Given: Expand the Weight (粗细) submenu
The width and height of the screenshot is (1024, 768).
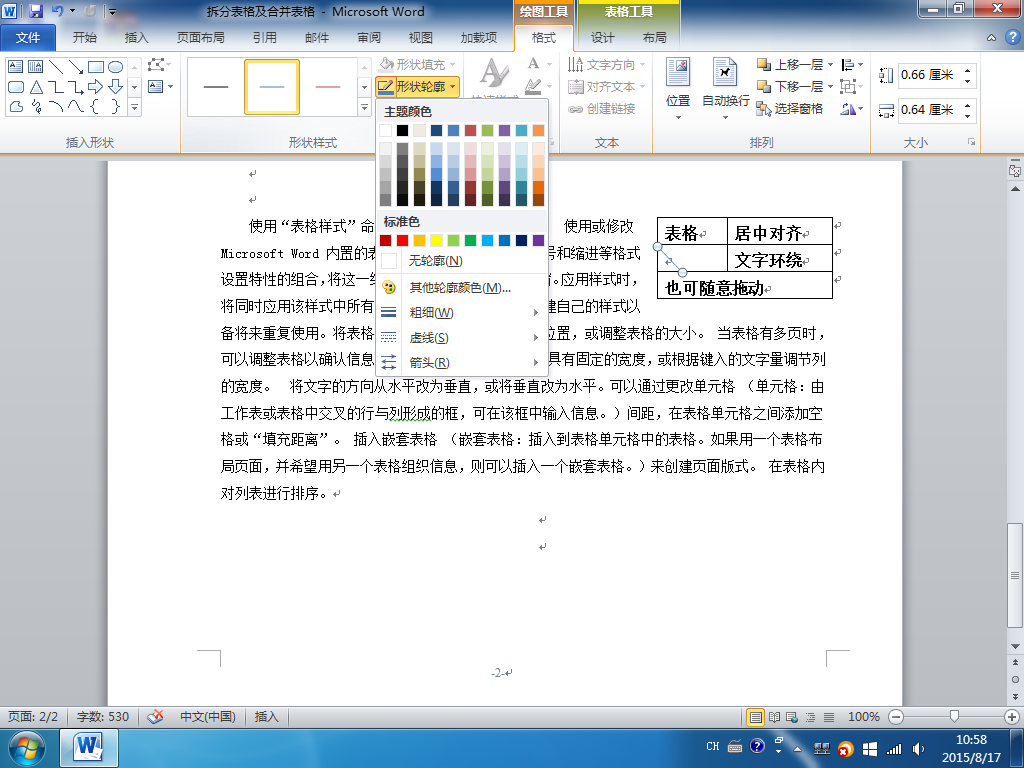Looking at the screenshot, I should click(460, 312).
